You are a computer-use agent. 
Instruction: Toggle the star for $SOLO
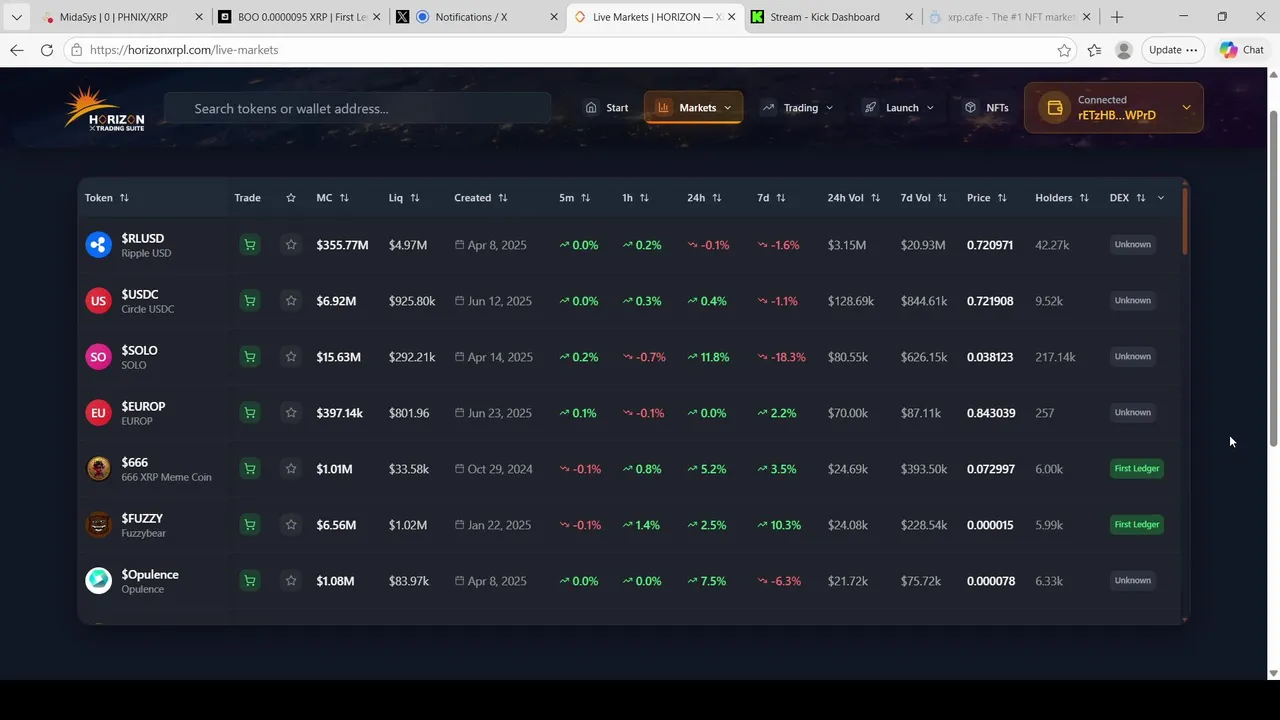(x=290, y=357)
